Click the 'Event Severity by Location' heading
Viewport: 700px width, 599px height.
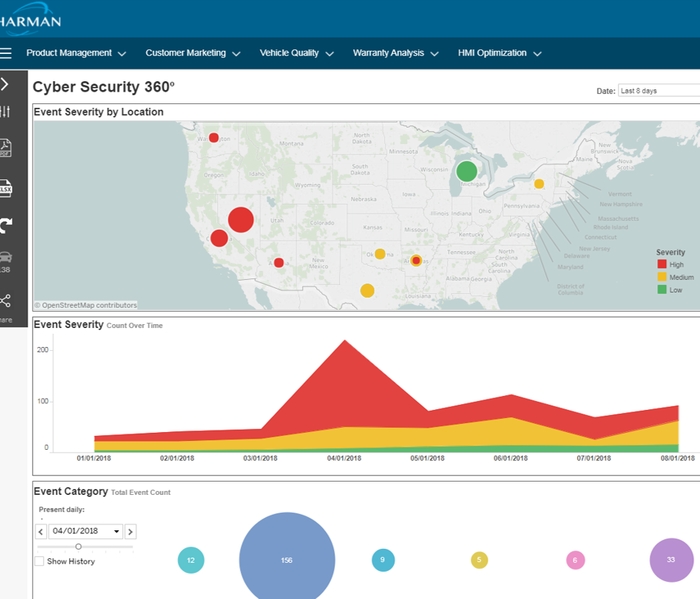click(99, 112)
